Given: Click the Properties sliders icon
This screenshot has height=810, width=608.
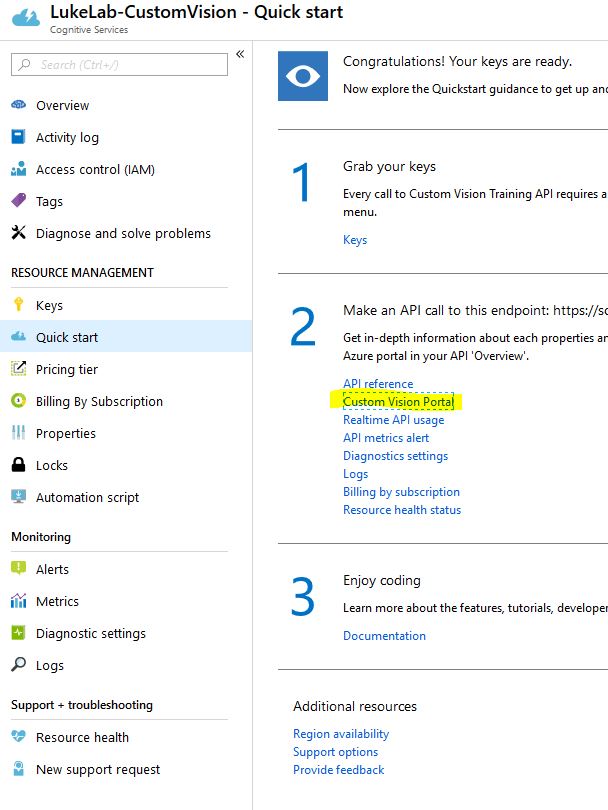Looking at the screenshot, I should pos(19,432).
